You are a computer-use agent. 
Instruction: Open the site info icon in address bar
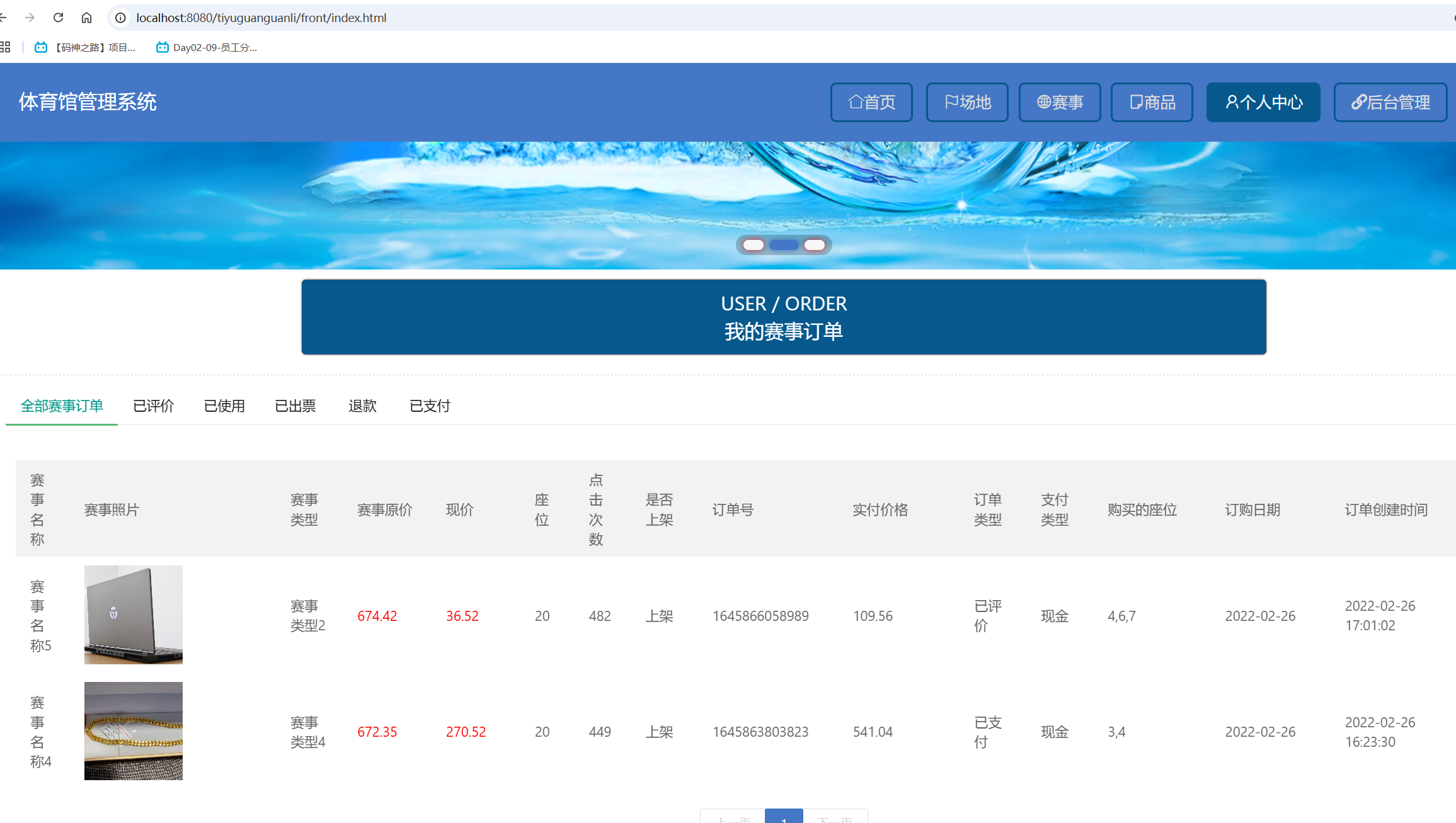click(x=119, y=18)
